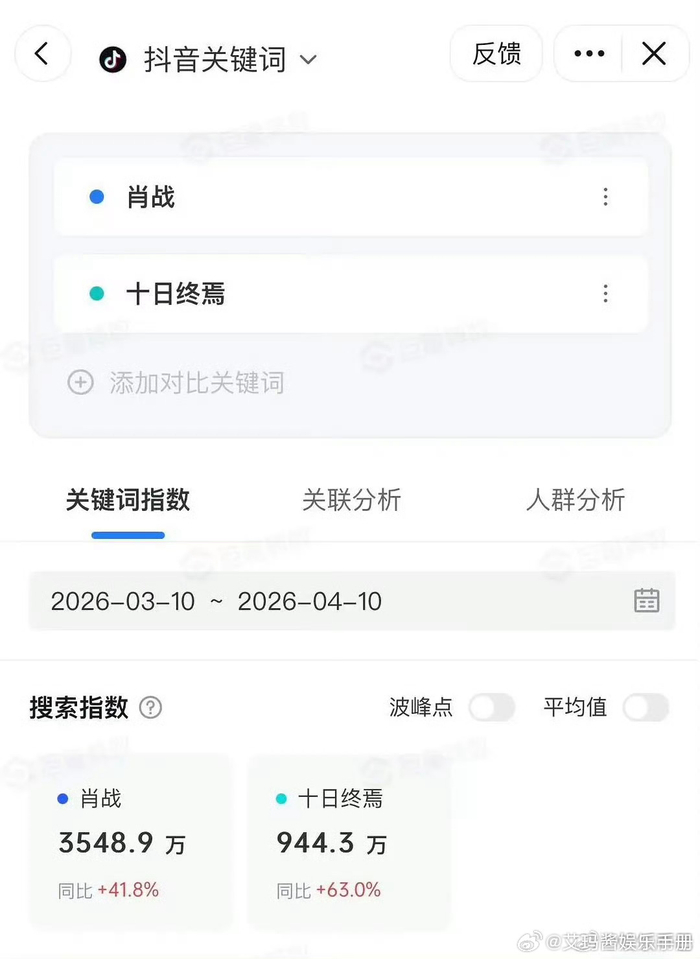
Task: Click the blue dot beside 肖战 keyword
Action: pyautogui.click(x=97, y=197)
